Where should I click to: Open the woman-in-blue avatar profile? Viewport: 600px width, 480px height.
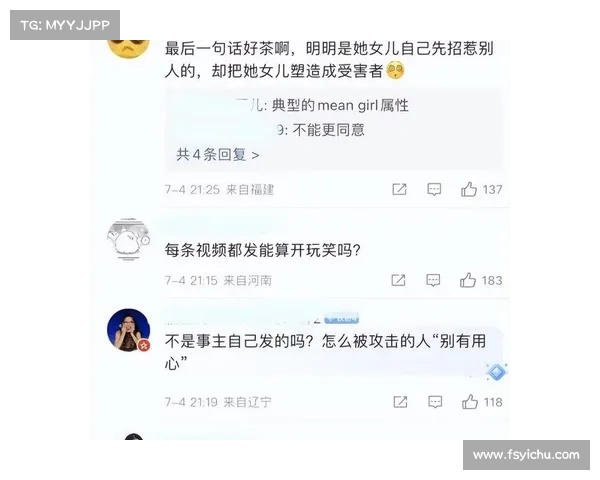pyautogui.click(x=129, y=330)
